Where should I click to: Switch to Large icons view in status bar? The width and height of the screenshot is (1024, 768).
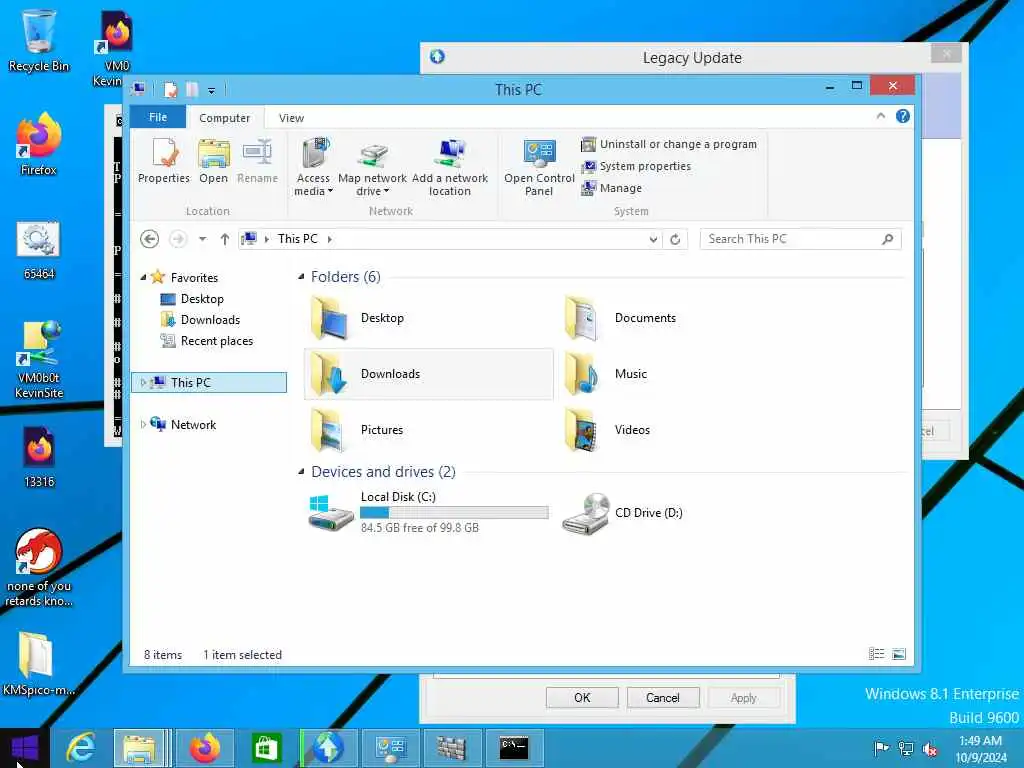[x=899, y=654]
